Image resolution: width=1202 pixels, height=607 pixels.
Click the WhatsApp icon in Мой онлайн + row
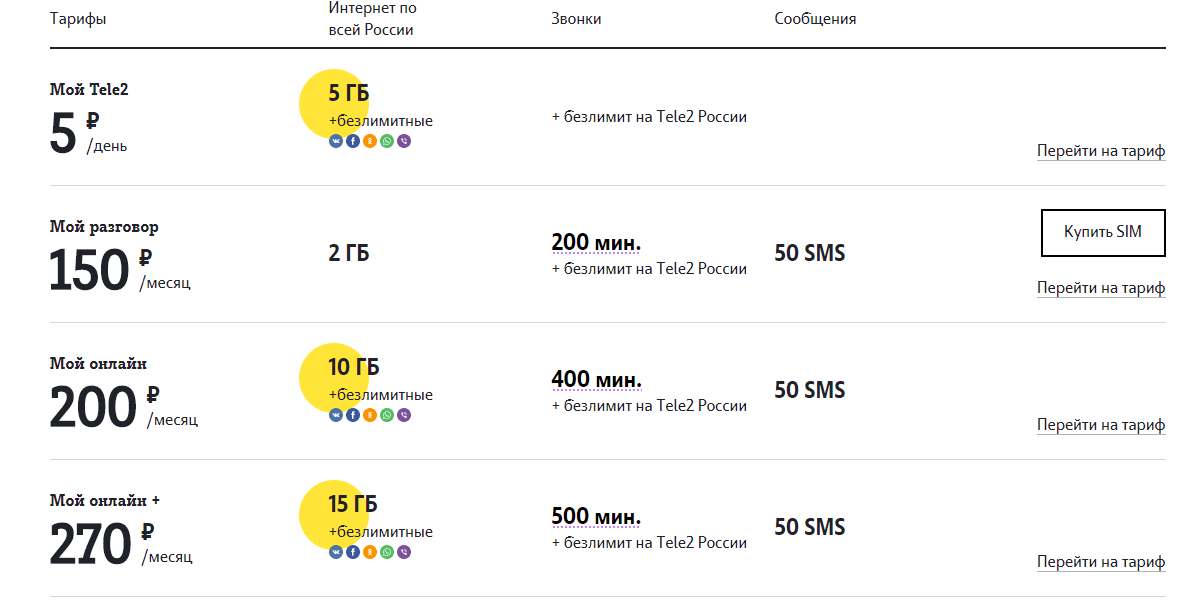[387, 552]
